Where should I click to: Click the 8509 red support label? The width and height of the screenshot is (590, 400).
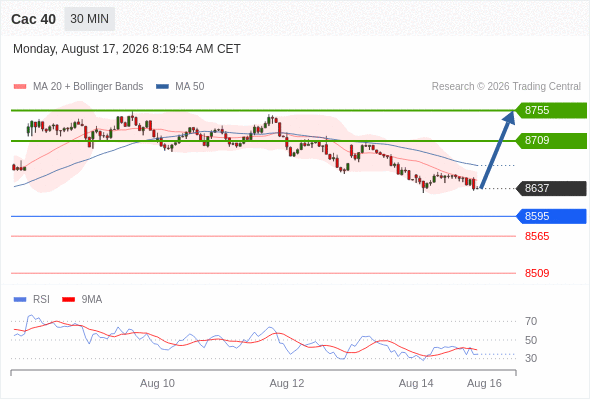(x=537, y=273)
